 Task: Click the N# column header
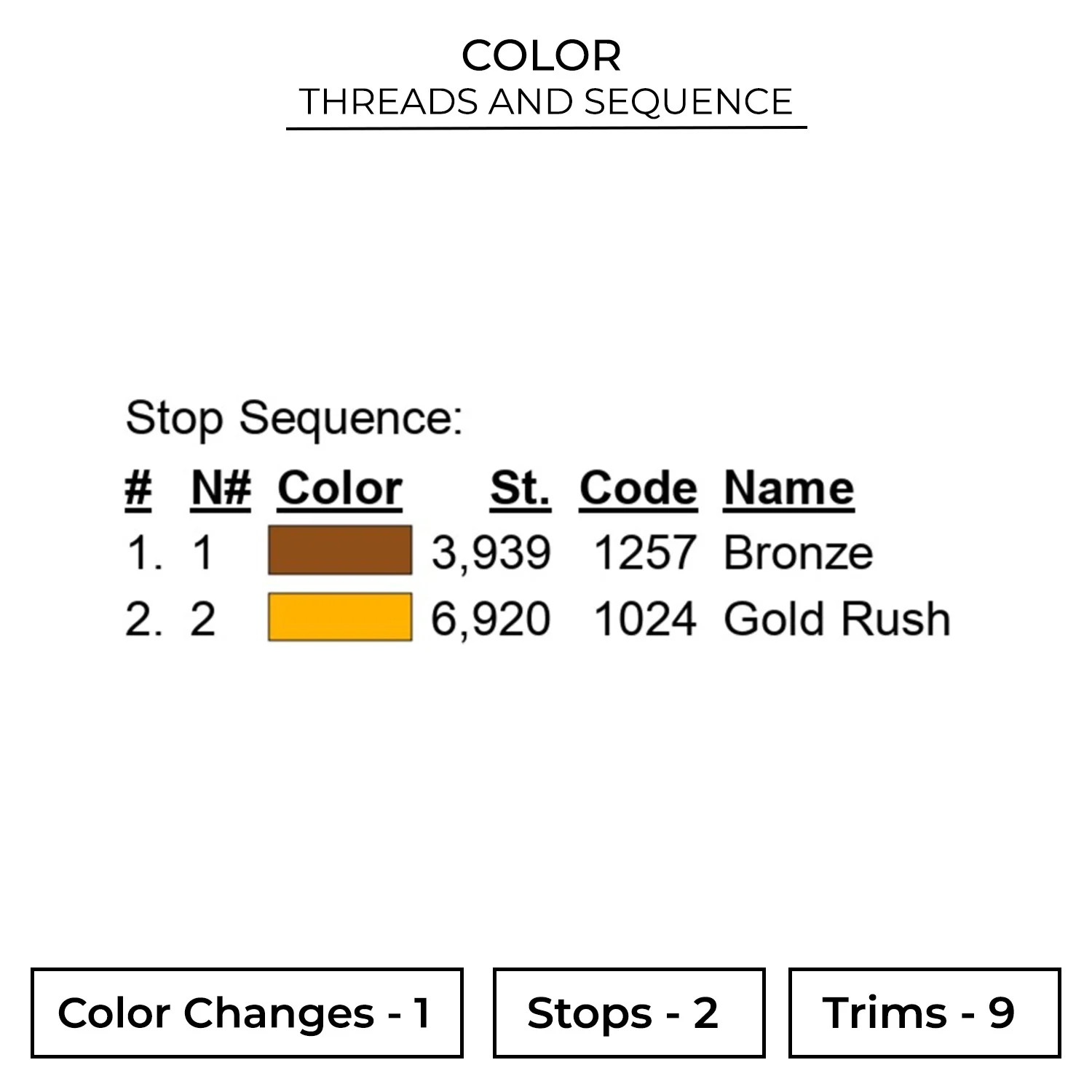(221, 488)
